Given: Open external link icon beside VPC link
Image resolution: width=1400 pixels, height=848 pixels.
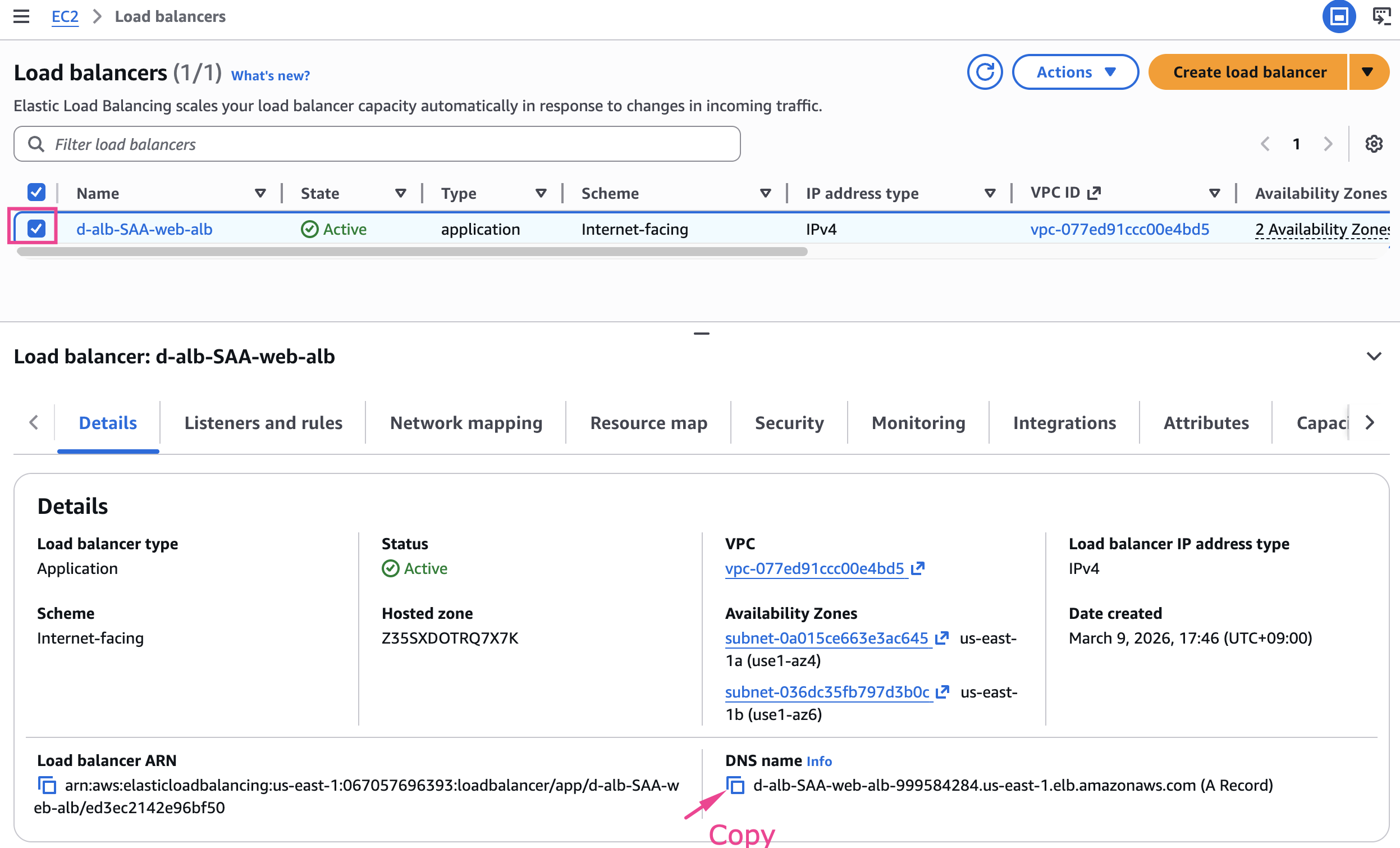Looking at the screenshot, I should coord(918,568).
